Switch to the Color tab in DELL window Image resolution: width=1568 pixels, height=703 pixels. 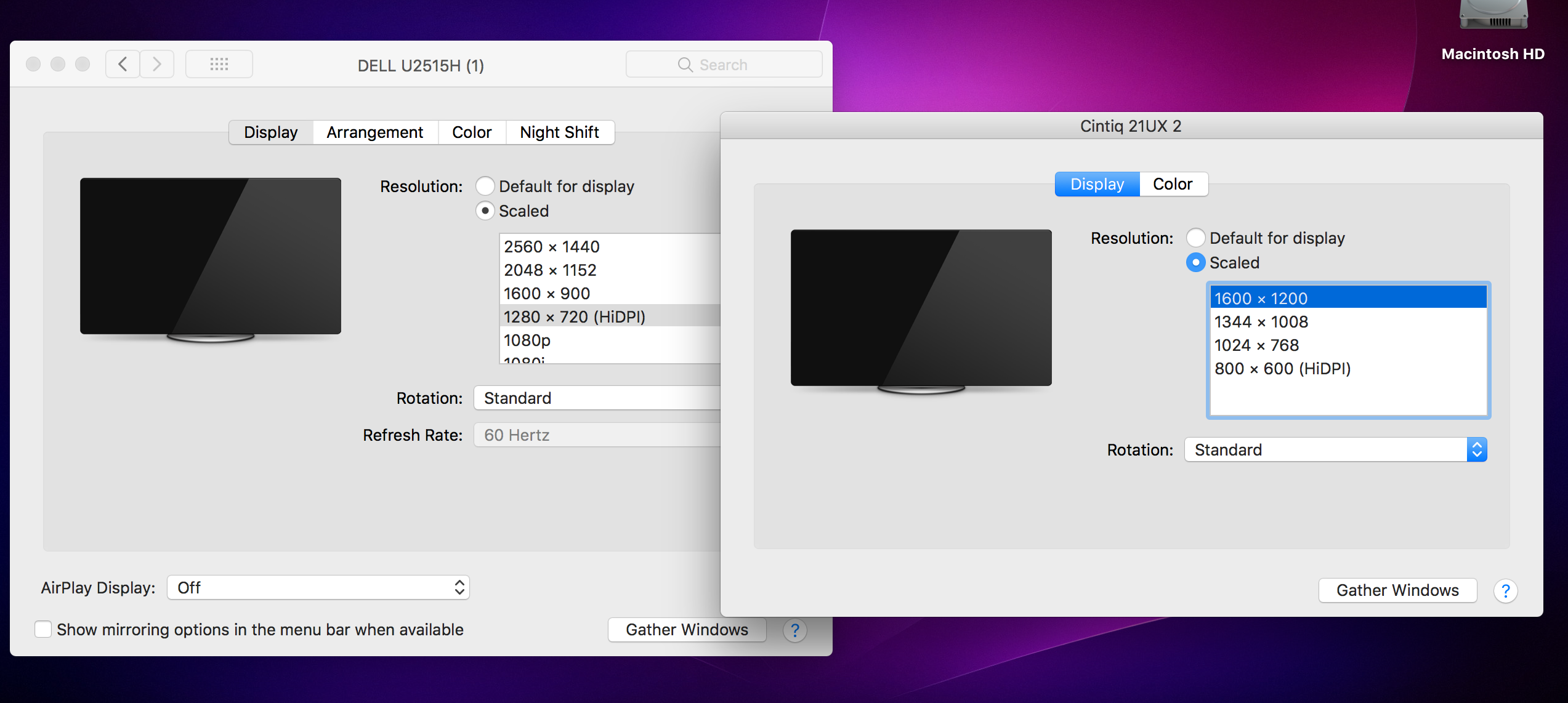coord(472,132)
